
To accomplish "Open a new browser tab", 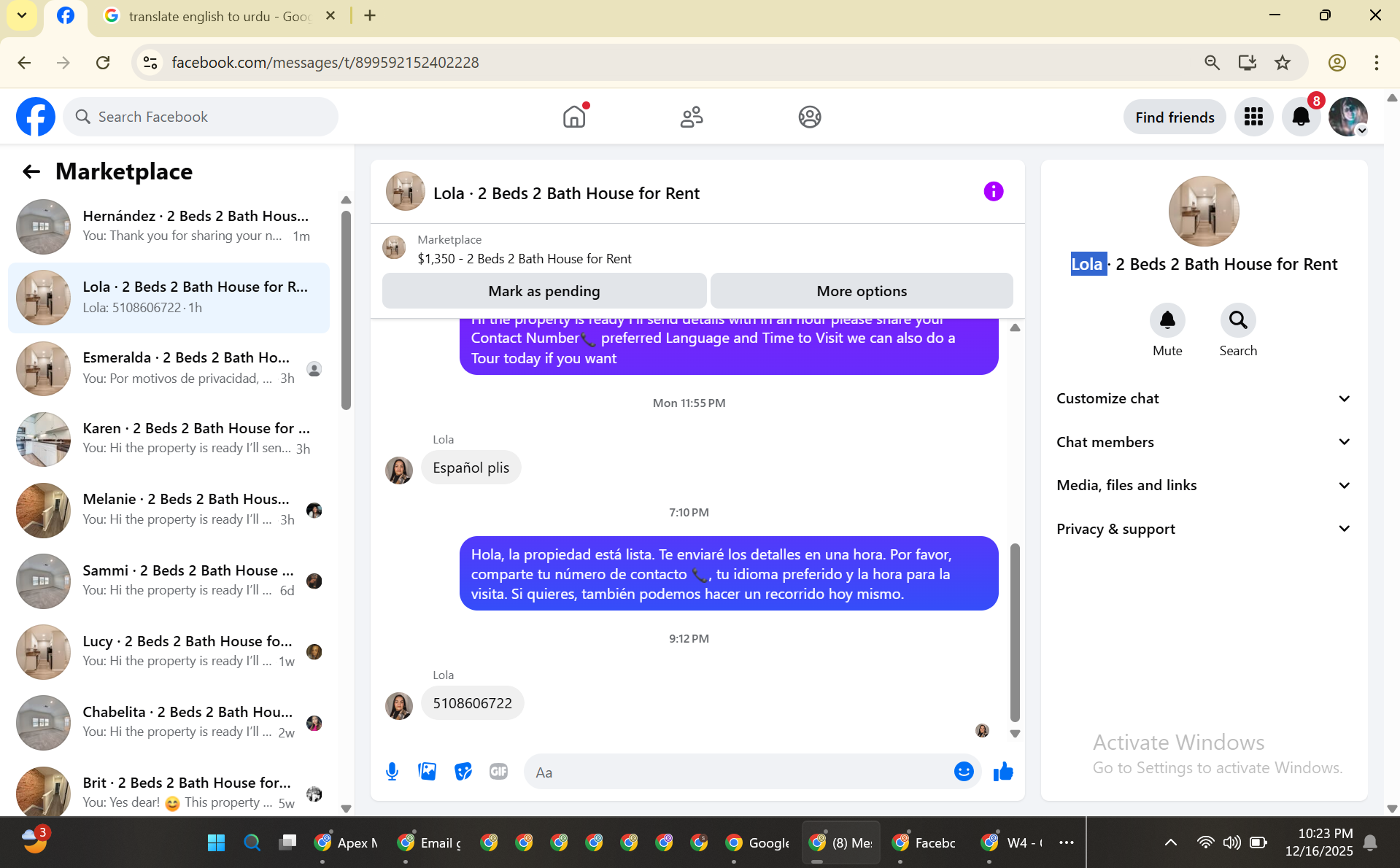I will (x=370, y=15).
